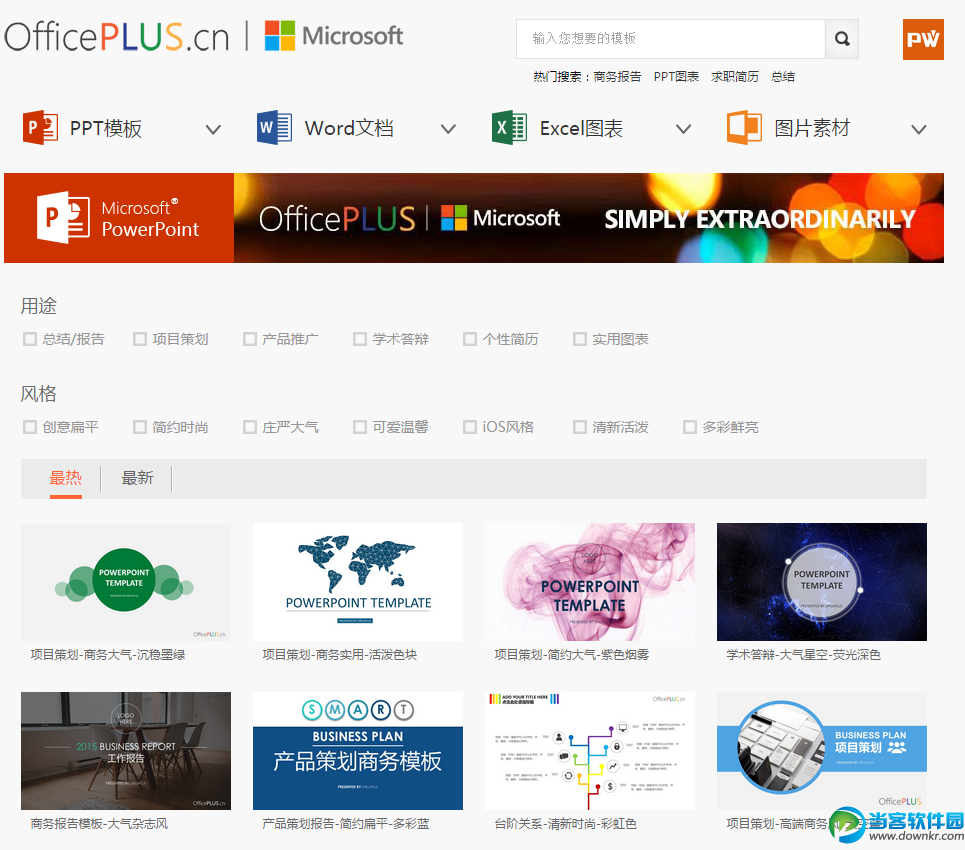Screen dimensions: 965x850
Task: Open the rainbow 台阶关系 chart thumbnail
Action: click(590, 751)
